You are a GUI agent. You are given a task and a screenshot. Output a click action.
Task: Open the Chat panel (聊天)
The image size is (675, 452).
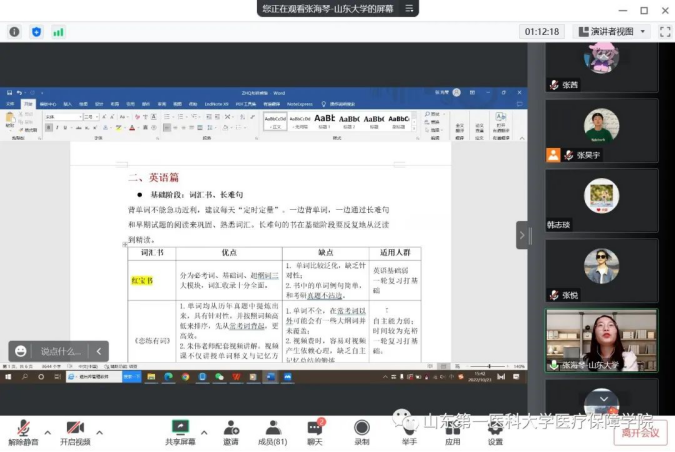click(315, 429)
